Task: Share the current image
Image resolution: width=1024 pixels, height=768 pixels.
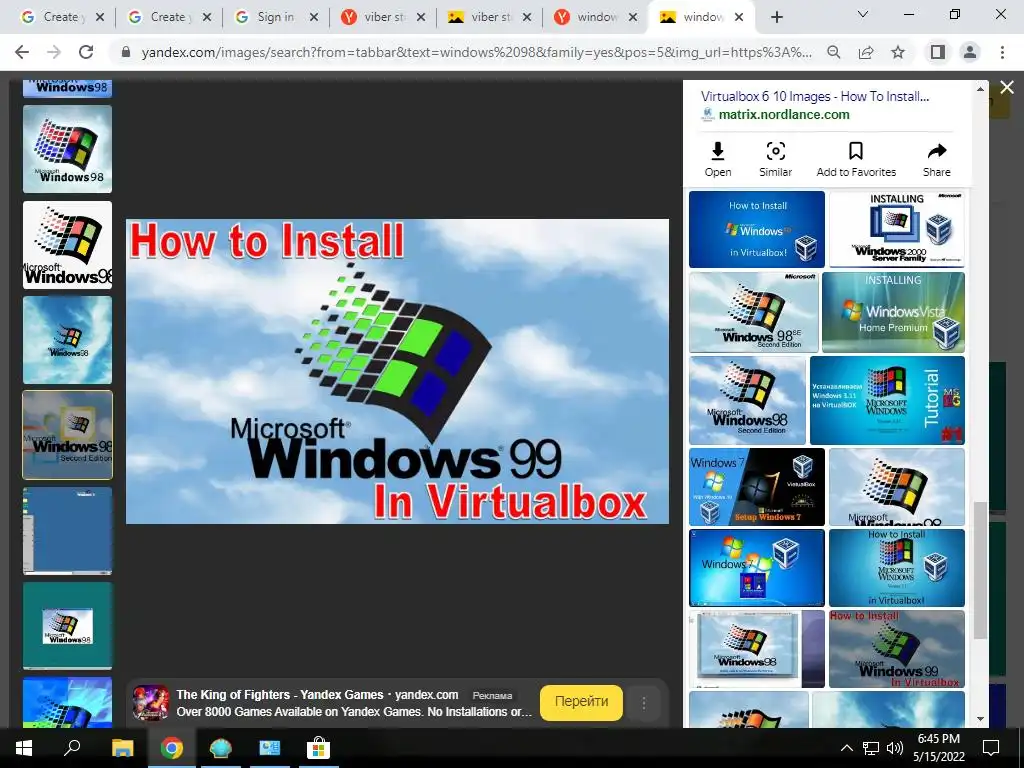Action: pos(936,159)
